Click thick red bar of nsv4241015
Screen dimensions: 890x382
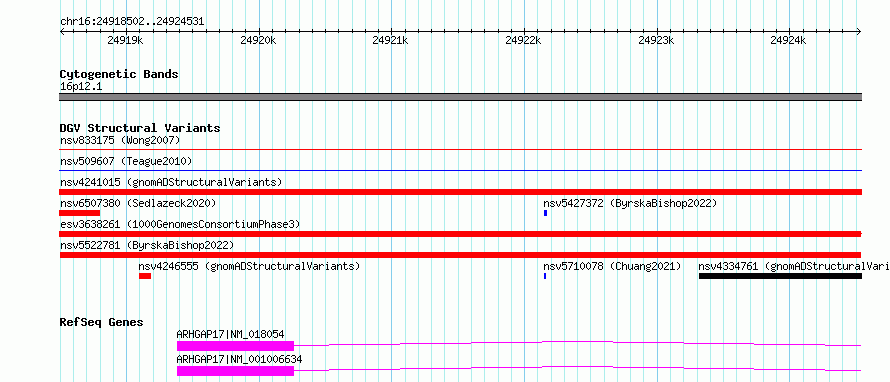tap(461, 192)
